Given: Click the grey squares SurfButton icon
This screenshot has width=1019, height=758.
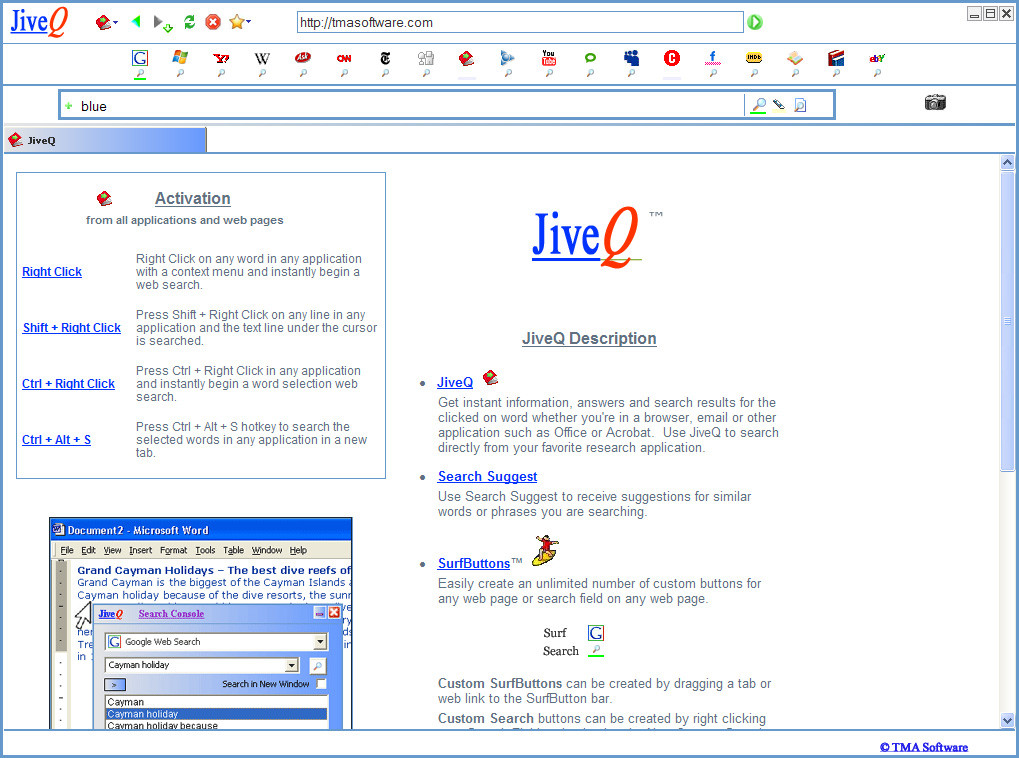Looking at the screenshot, I should coord(426,58).
